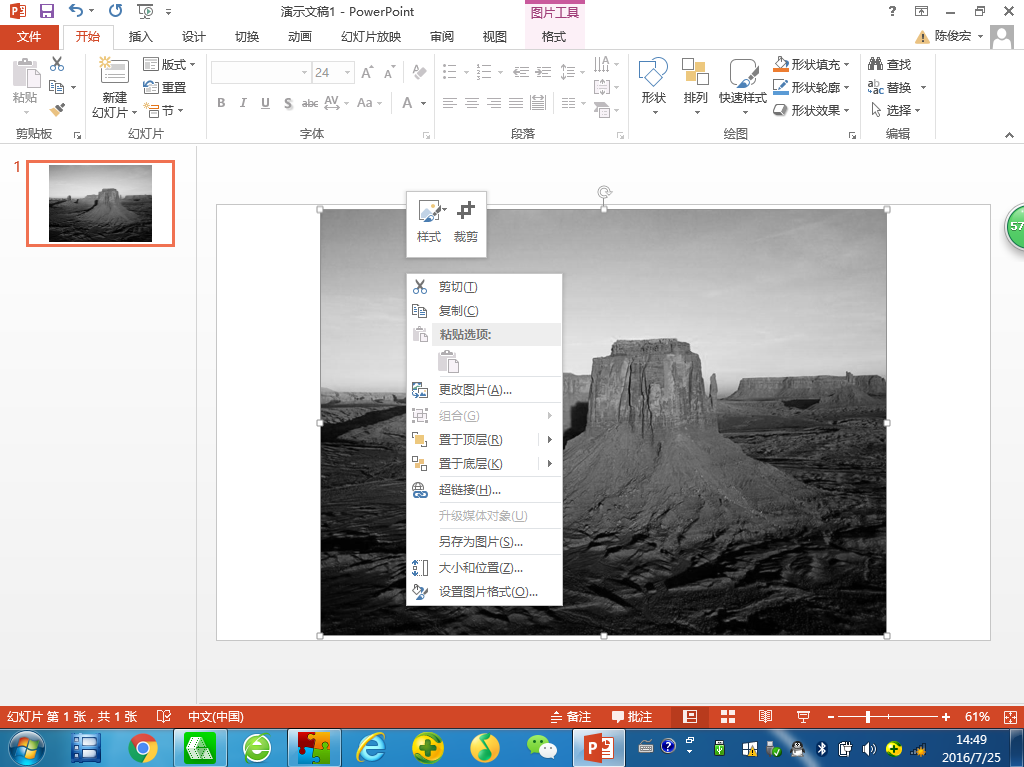Choose Save as Picture (另存为图片)
The height and width of the screenshot is (767, 1024).
(484, 542)
